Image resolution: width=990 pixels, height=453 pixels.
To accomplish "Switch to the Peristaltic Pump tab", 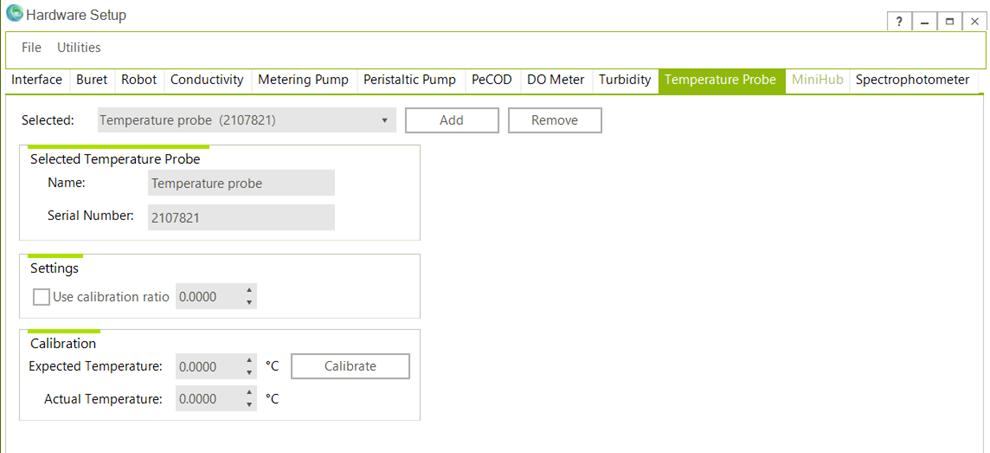I will click(x=409, y=80).
